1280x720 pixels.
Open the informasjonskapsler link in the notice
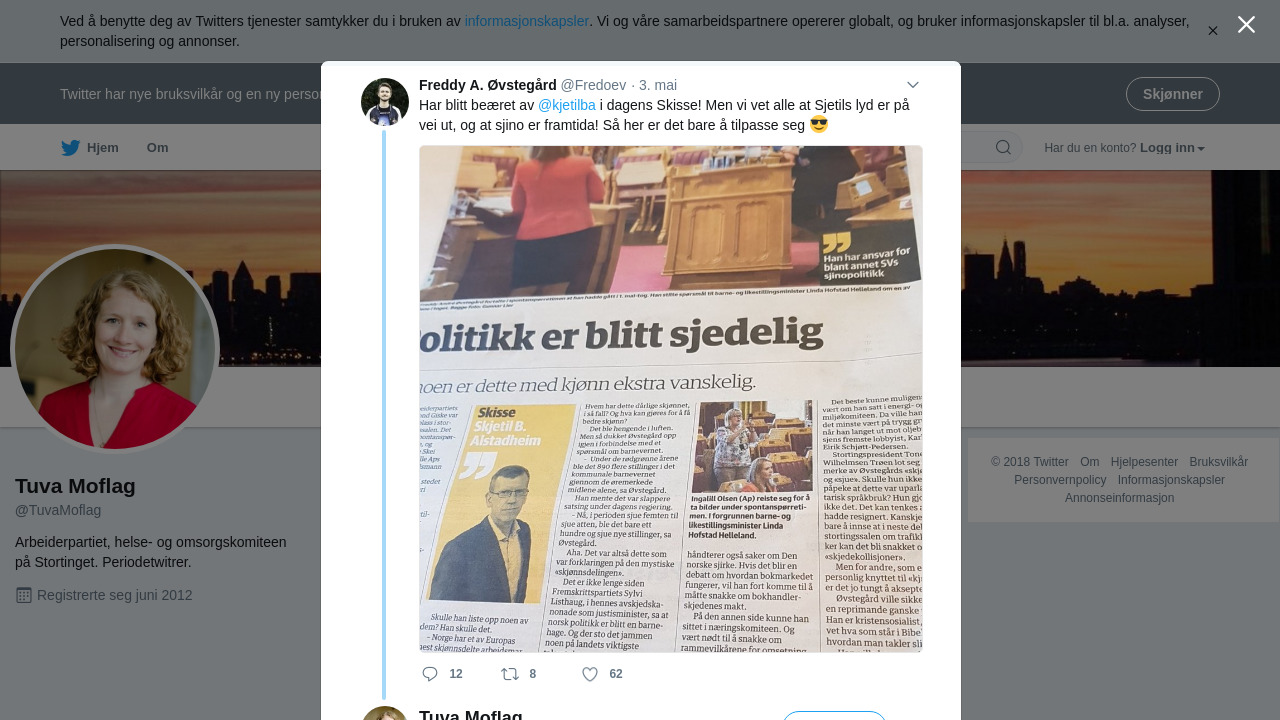pyautogui.click(x=527, y=21)
